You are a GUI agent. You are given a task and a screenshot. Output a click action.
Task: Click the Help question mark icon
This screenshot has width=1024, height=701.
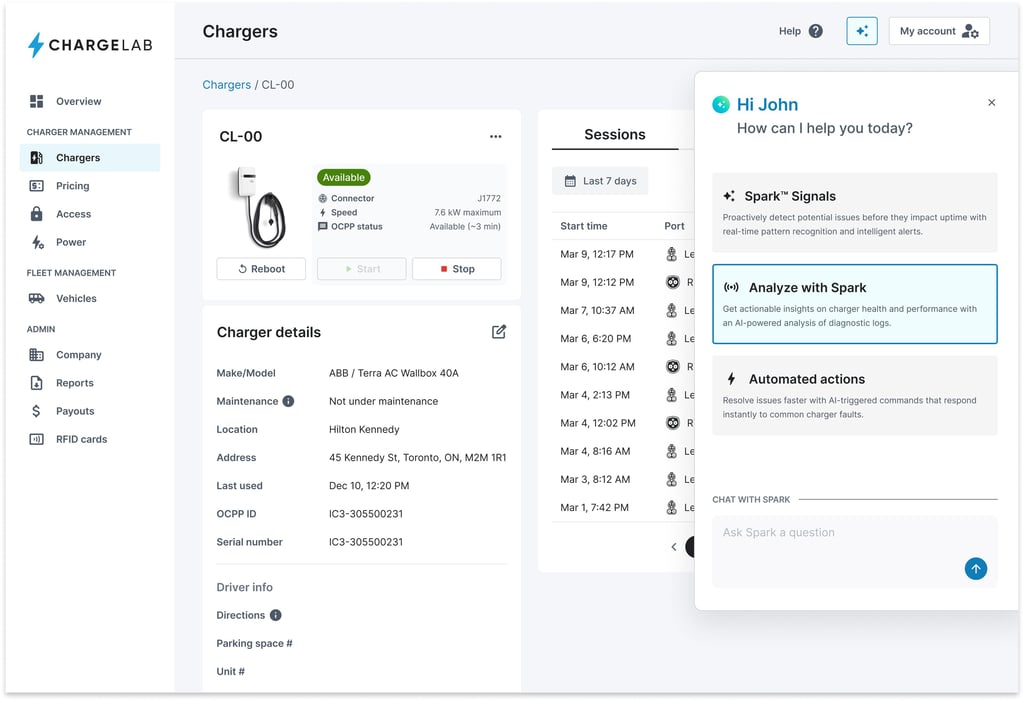coord(816,31)
